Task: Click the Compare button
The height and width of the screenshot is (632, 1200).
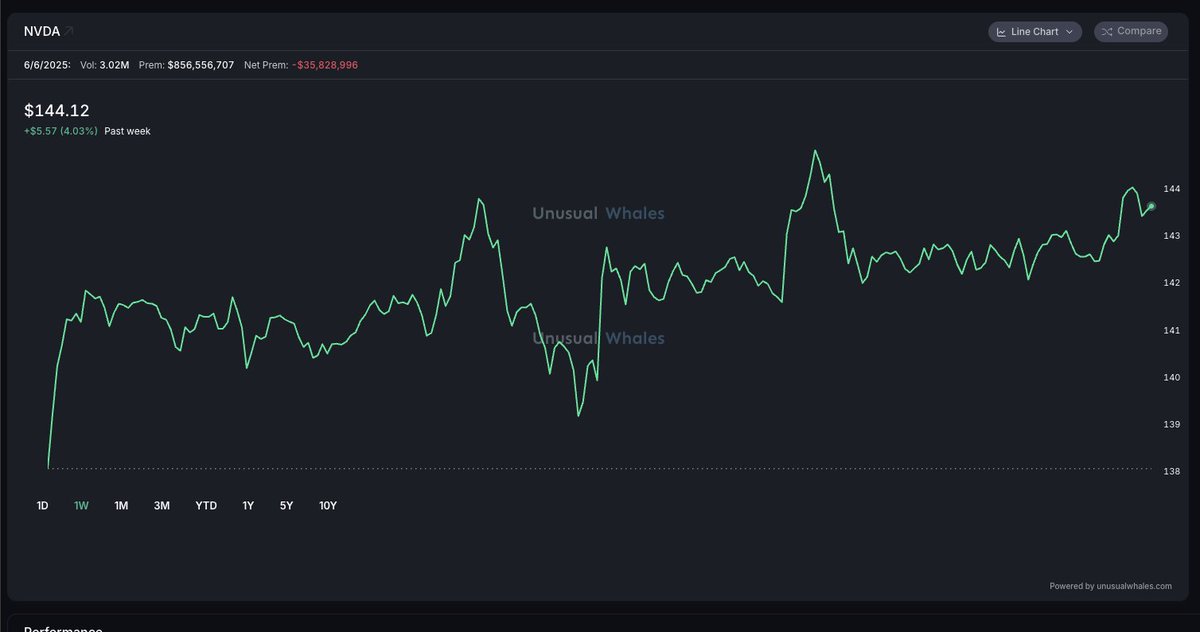Action: 1131,32
